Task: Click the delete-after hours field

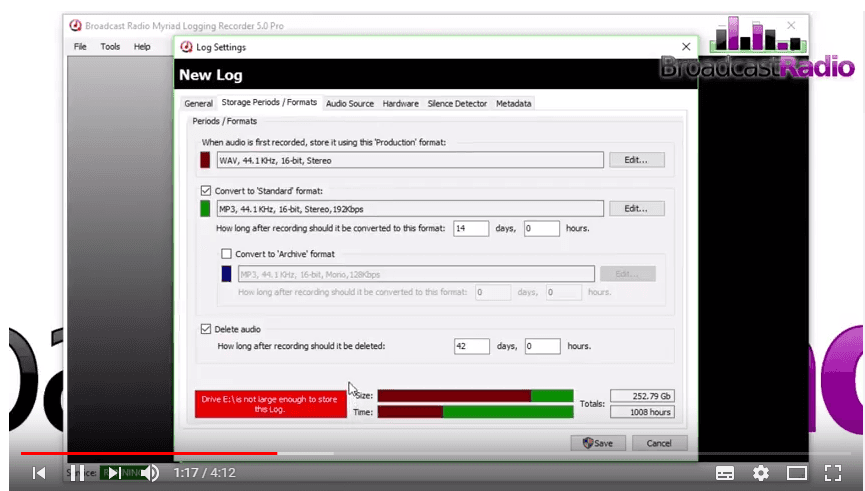Action: [x=543, y=346]
